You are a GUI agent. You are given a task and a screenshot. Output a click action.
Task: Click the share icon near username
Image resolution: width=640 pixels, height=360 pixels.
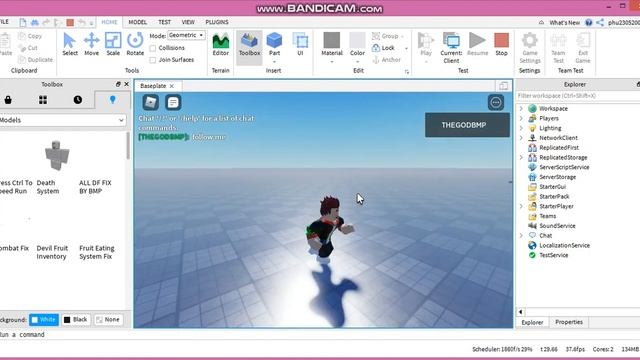600,22
